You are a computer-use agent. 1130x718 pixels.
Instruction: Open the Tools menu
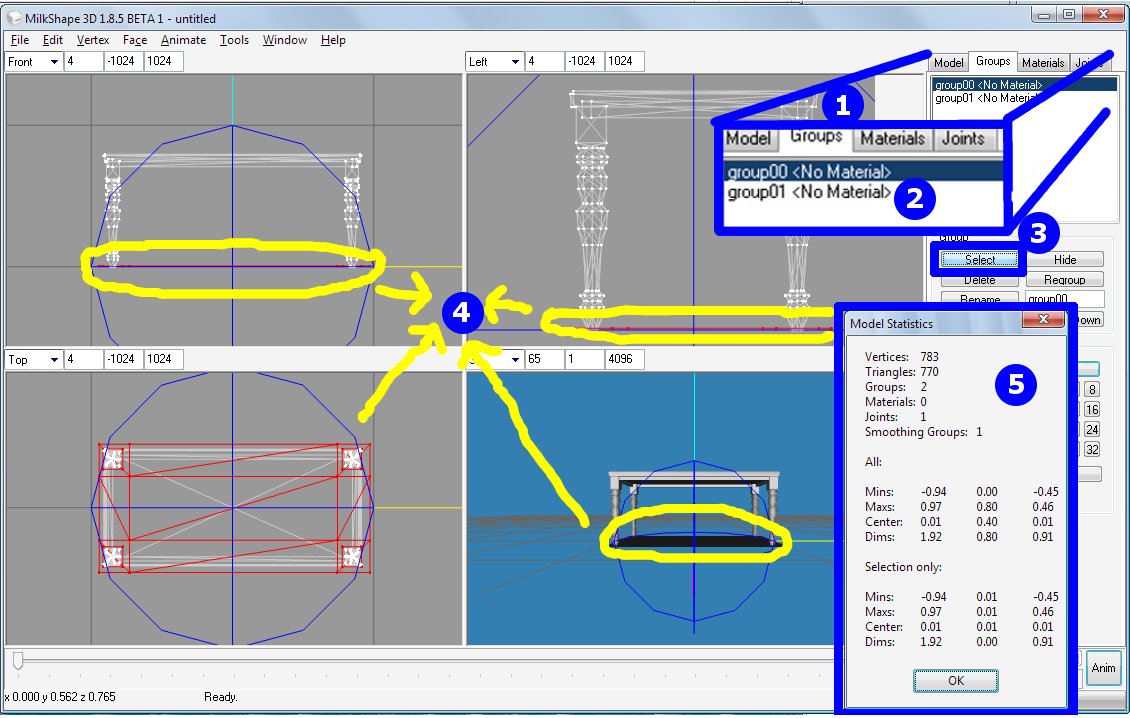[234, 40]
